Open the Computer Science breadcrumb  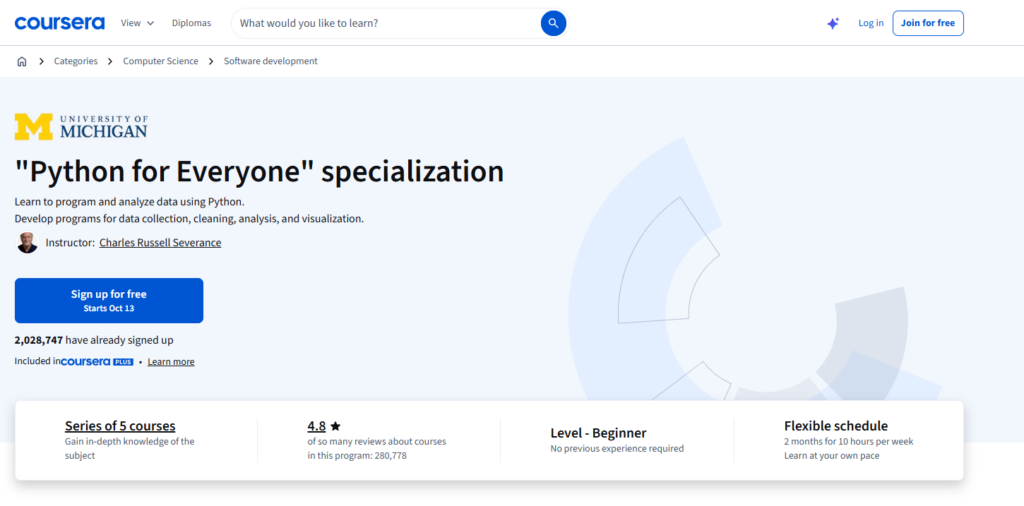(x=161, y=61)
